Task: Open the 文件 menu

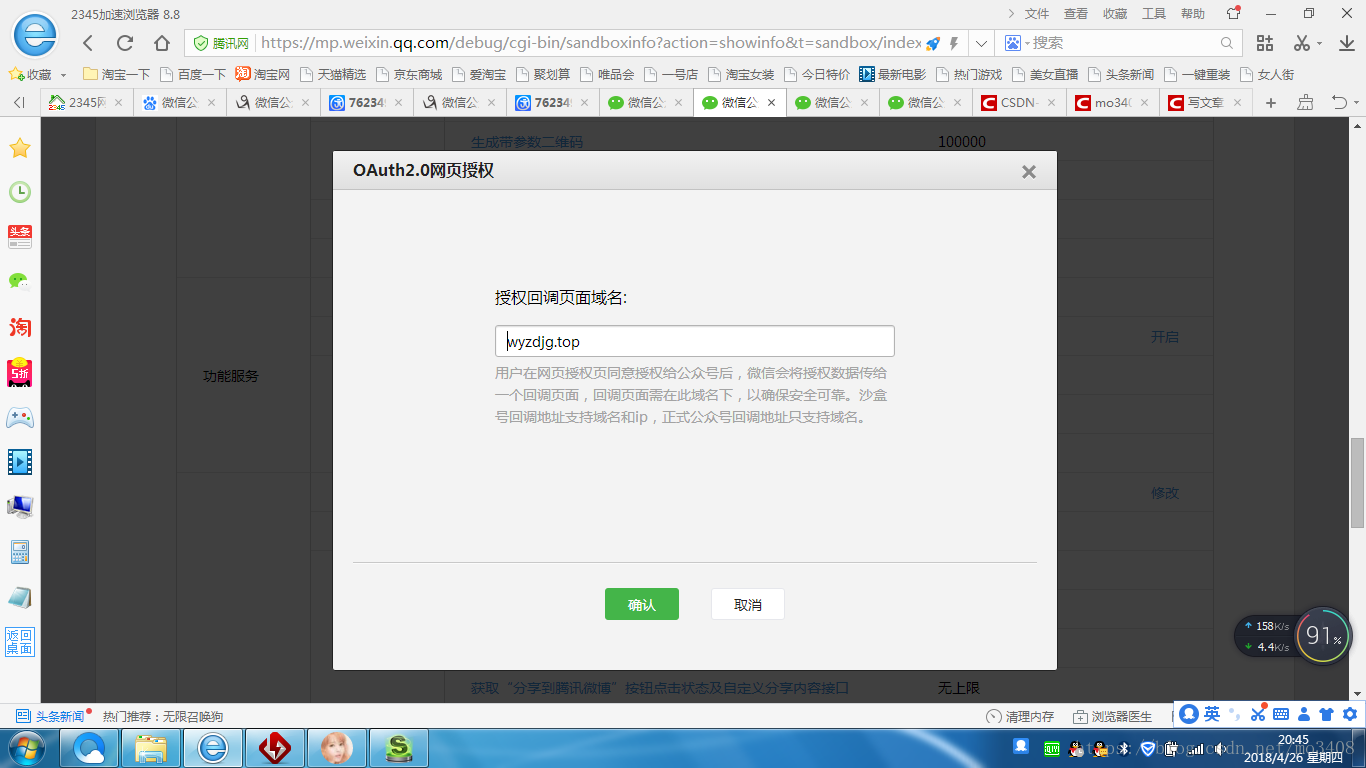Action: tap(1037, 14)
